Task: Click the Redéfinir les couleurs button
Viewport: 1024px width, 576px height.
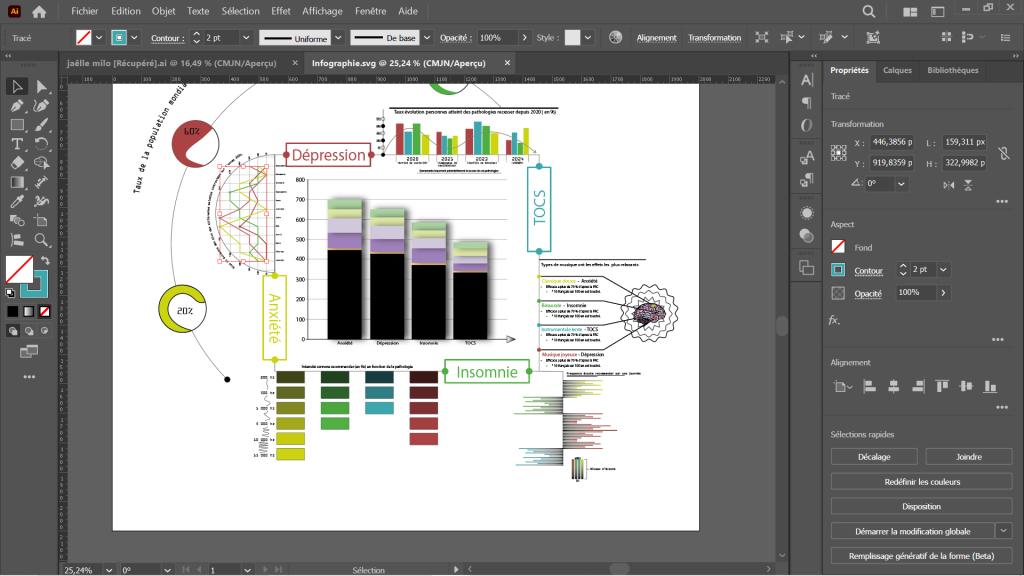Action: pos(921,481)
